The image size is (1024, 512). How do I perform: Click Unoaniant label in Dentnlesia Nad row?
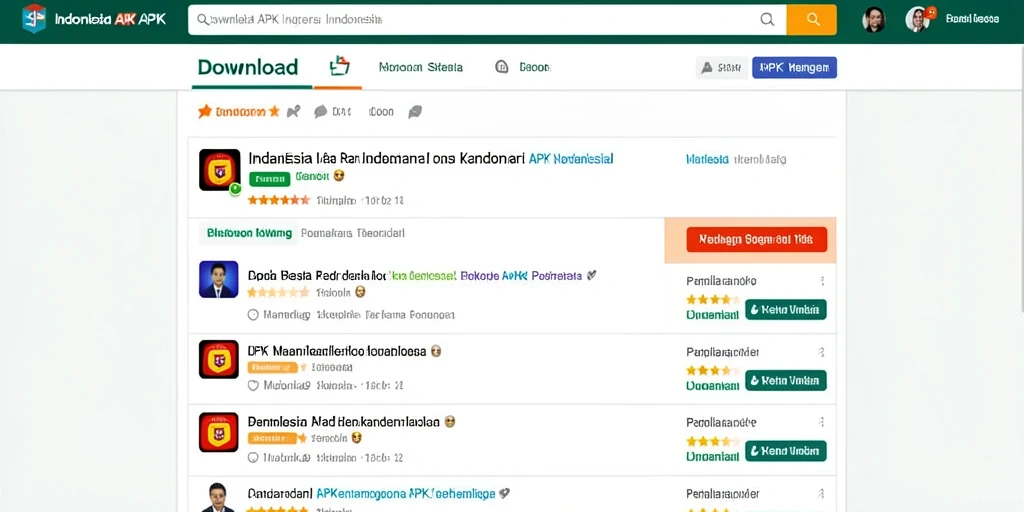pos(712,456)
